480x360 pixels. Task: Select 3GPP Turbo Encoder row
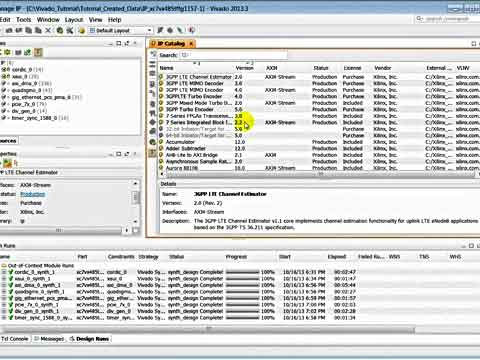tap(189, 109)
